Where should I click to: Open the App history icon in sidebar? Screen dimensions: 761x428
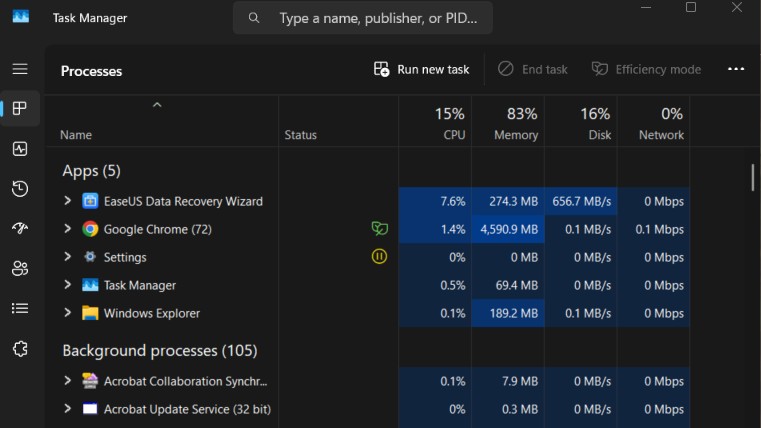[x=20, y=189]
